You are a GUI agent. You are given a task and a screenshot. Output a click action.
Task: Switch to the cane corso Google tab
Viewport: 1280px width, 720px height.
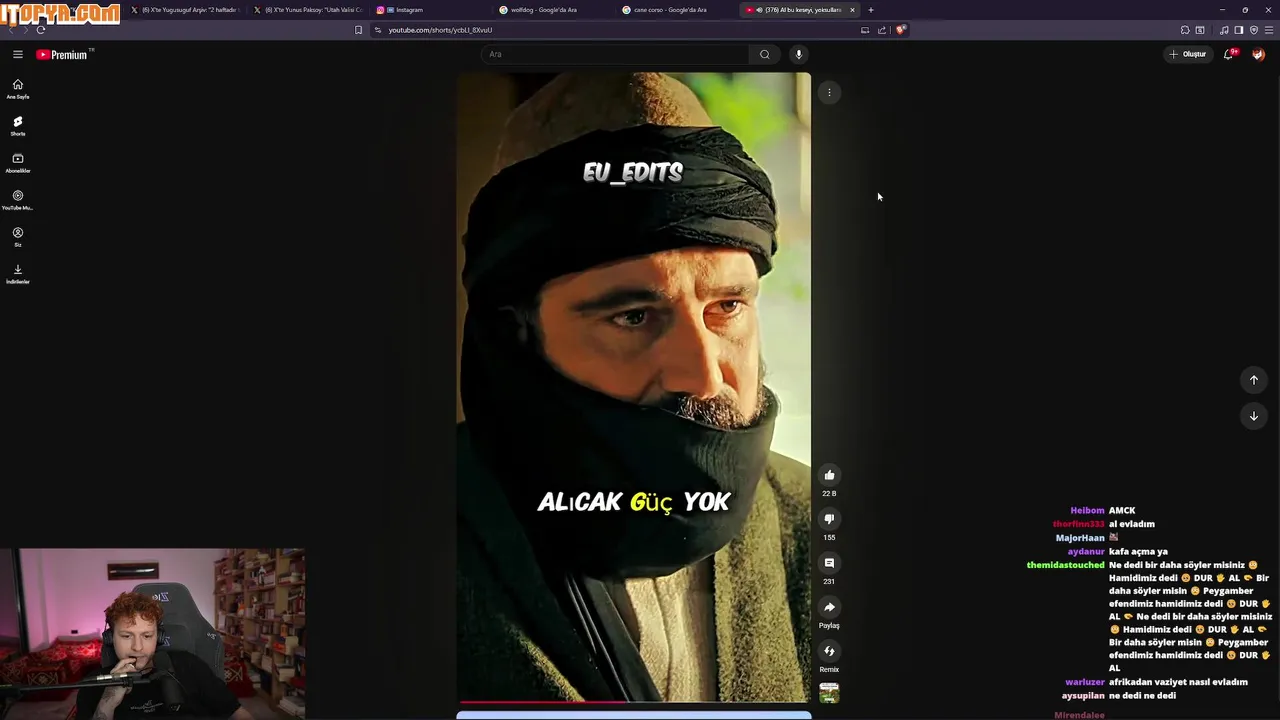677,10
